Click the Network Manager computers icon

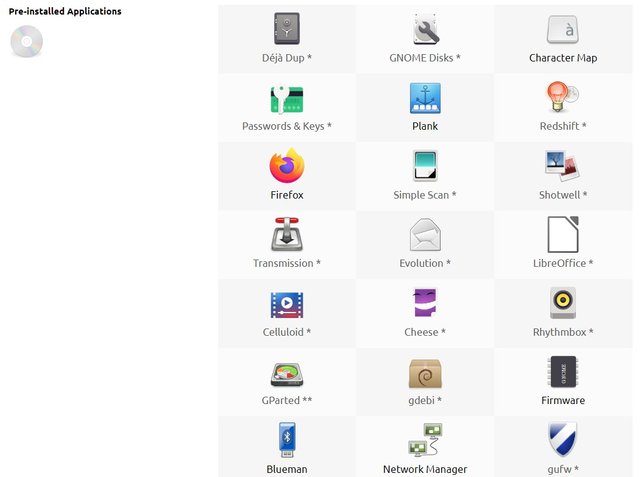pos(425,439)
